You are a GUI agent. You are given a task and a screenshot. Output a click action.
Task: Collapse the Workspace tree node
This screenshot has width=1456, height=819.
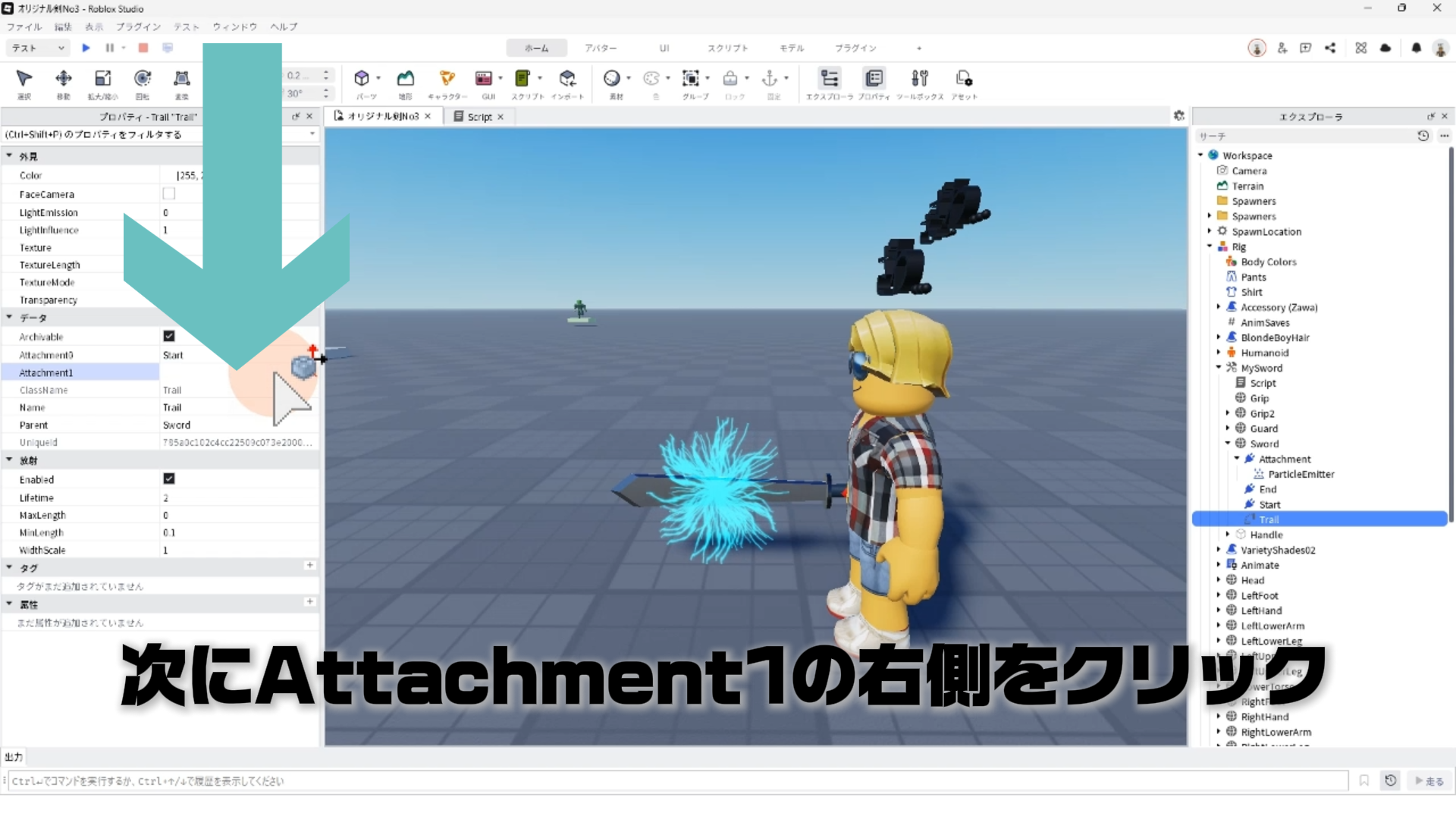point(1200,155)
